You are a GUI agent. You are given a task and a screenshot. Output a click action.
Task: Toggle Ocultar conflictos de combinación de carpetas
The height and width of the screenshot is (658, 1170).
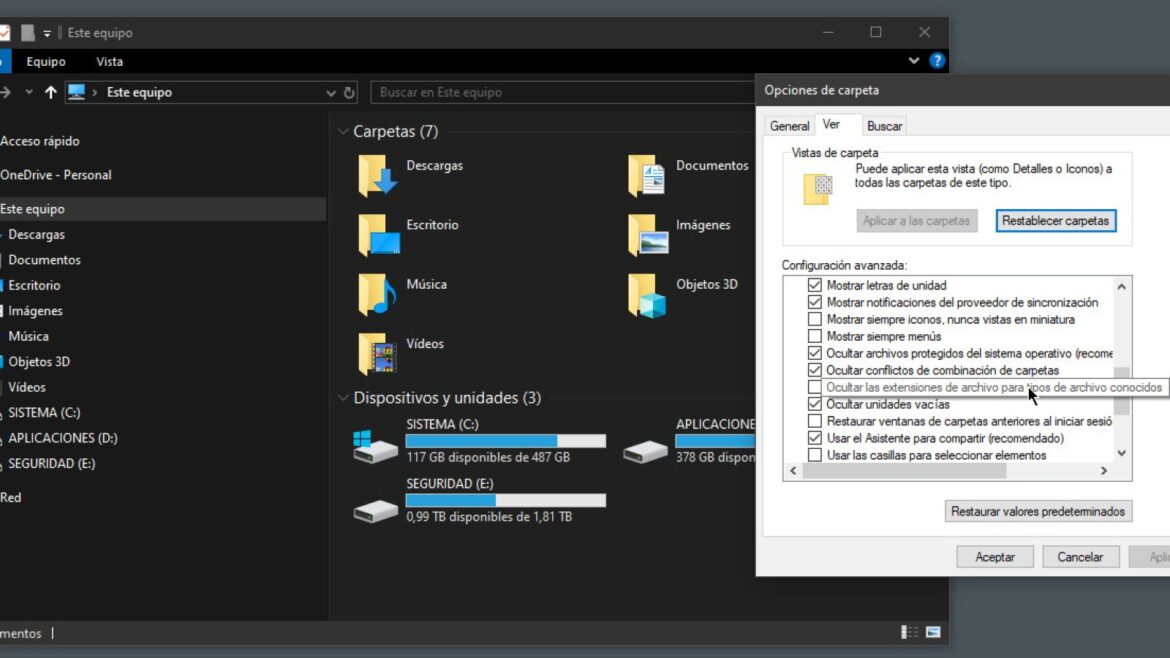pyautogui.click(x=814, y=370)
